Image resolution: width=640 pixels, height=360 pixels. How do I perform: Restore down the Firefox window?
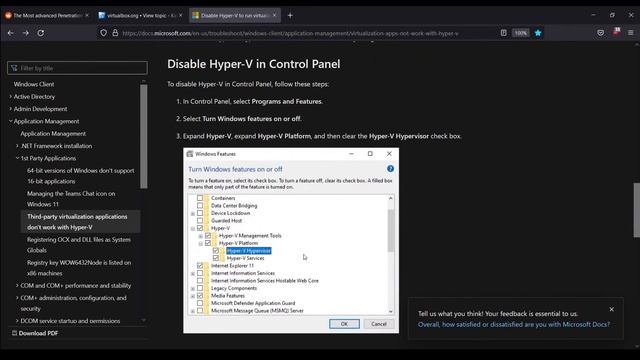[612, 15]
